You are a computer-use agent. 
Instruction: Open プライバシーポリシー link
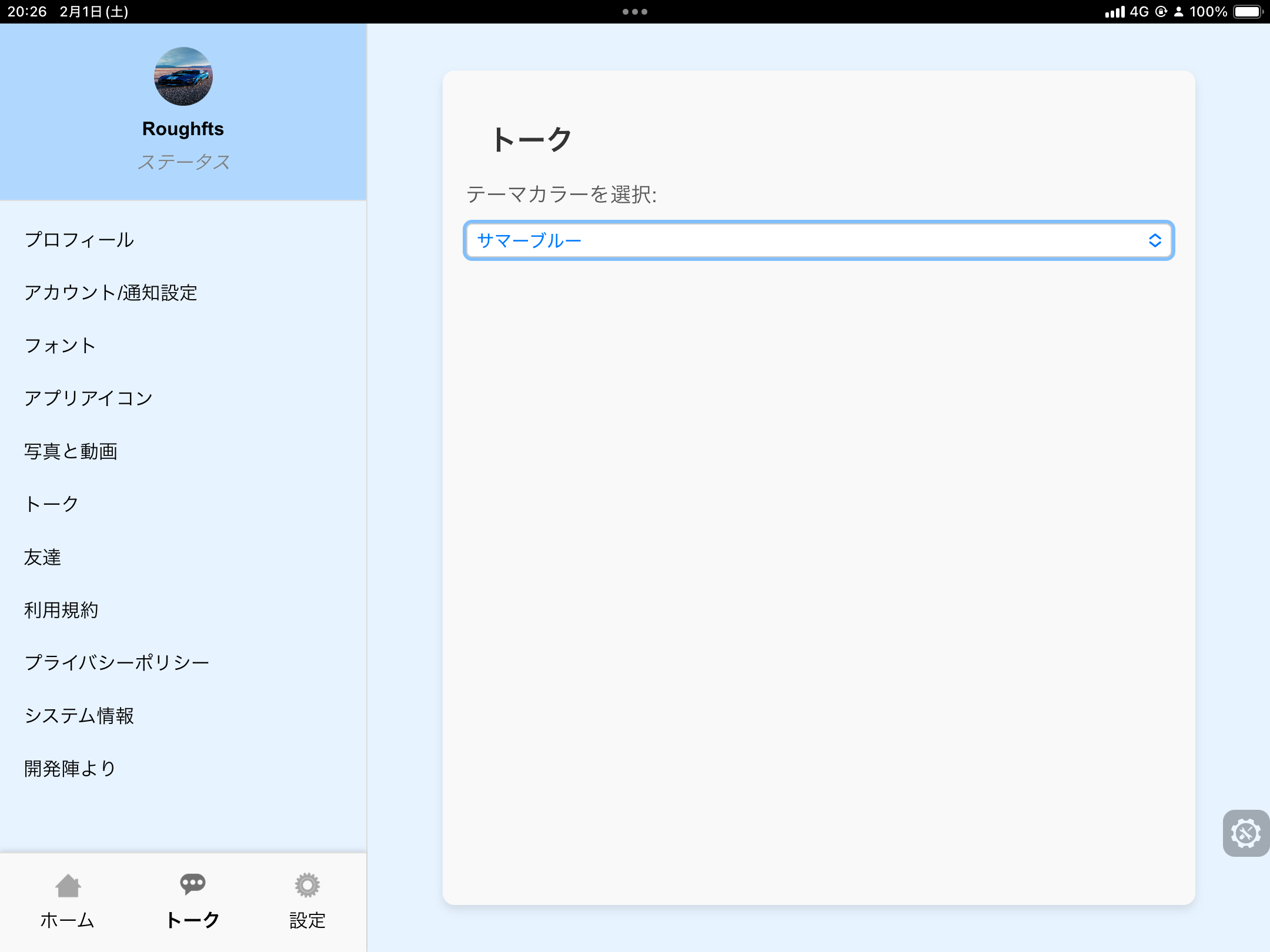point(116,663)
